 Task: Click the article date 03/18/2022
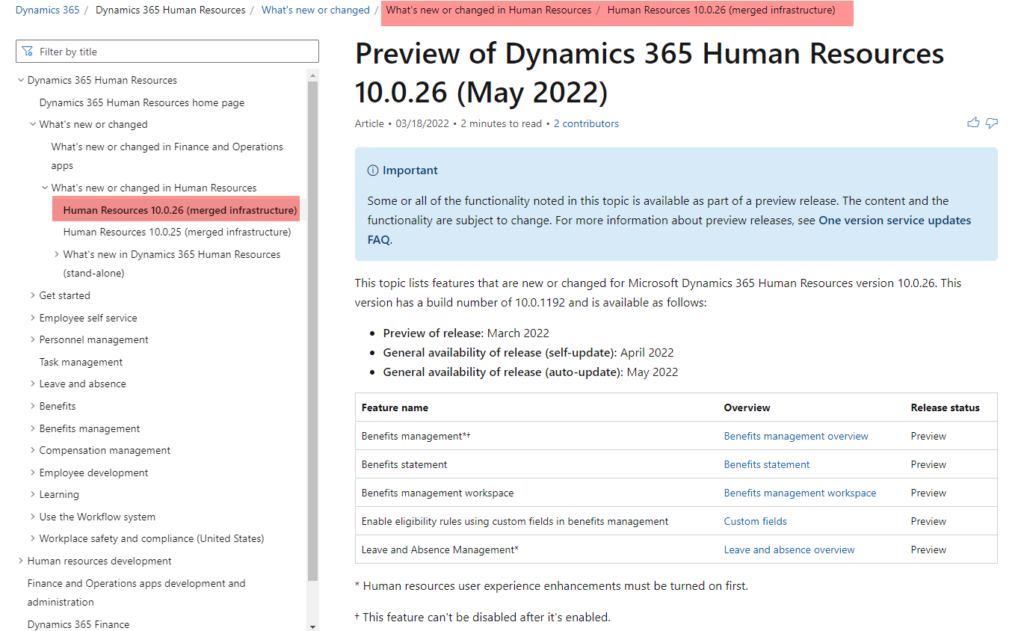pyautogui.click(x=422, y=123)
